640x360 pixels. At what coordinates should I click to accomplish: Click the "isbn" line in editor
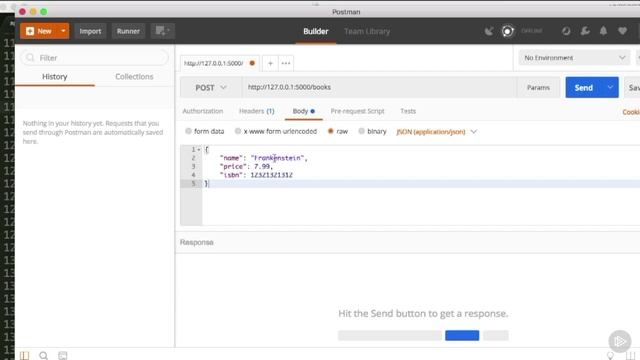click(x=256, y=175)
